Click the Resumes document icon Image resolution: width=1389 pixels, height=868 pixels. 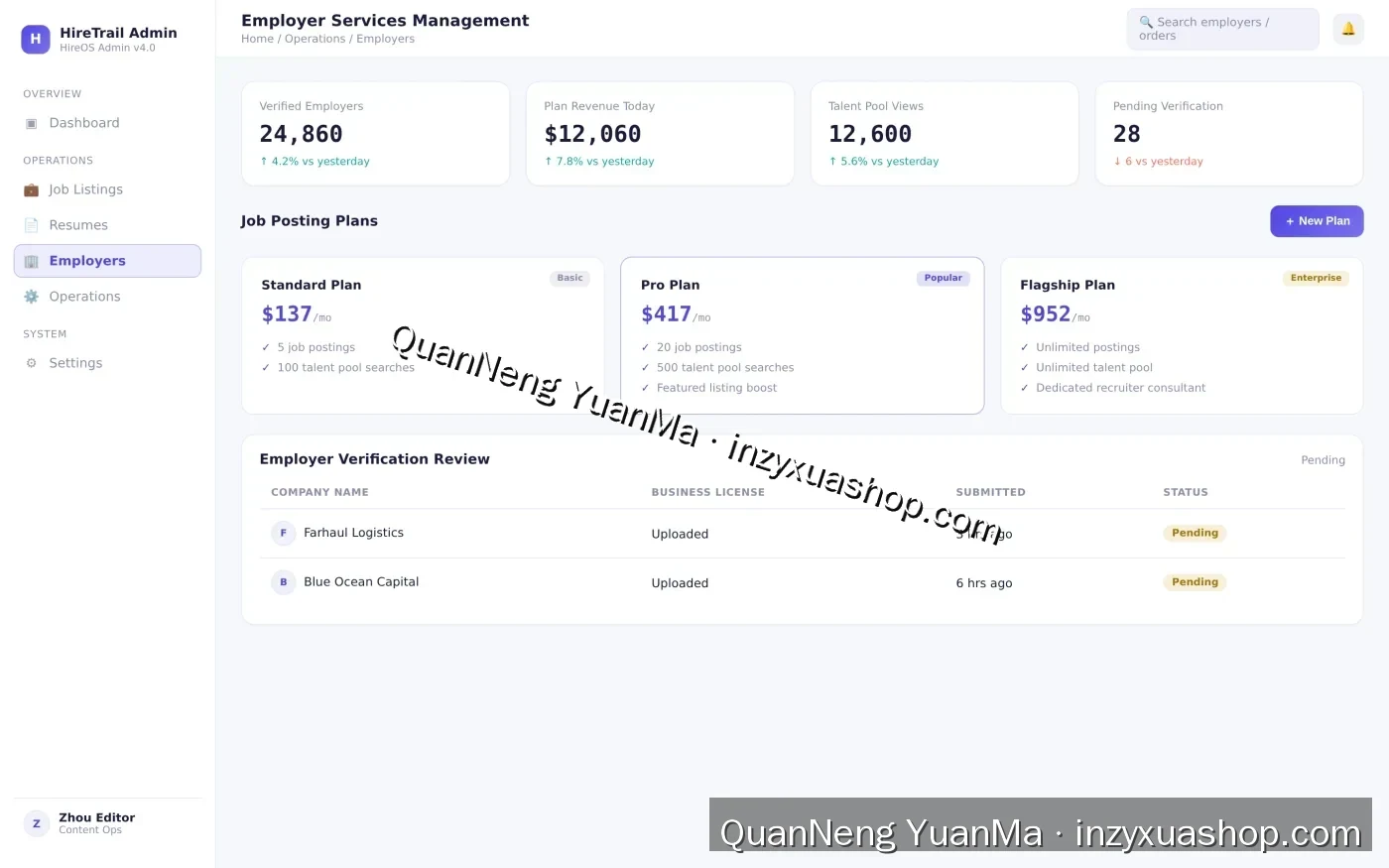coord(31,225)
